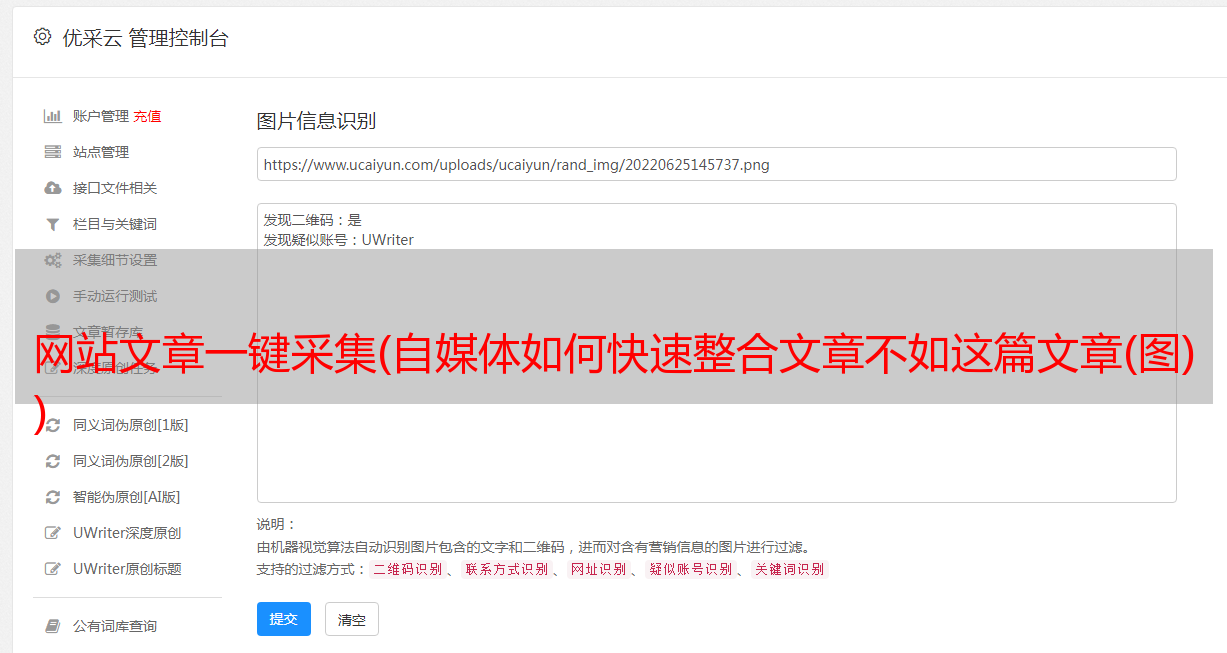Click the refresh icon for 智能伪原创[AI版]
The height and width of the screenshot is (653, 1227).
click(x=53, y=497)
